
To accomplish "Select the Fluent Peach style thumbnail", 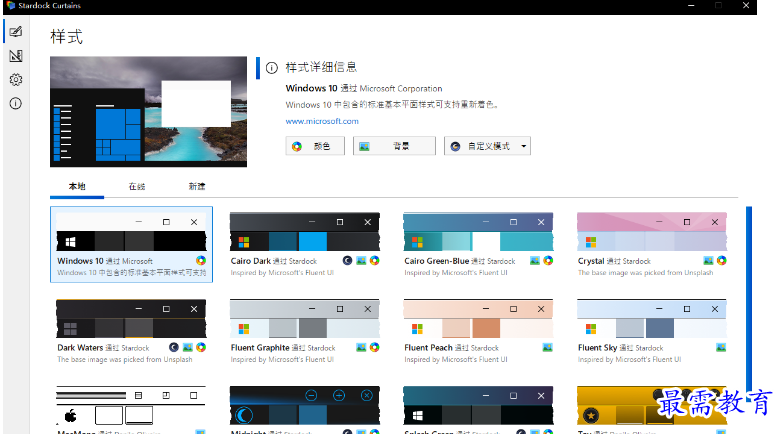I will click(478, 319).
